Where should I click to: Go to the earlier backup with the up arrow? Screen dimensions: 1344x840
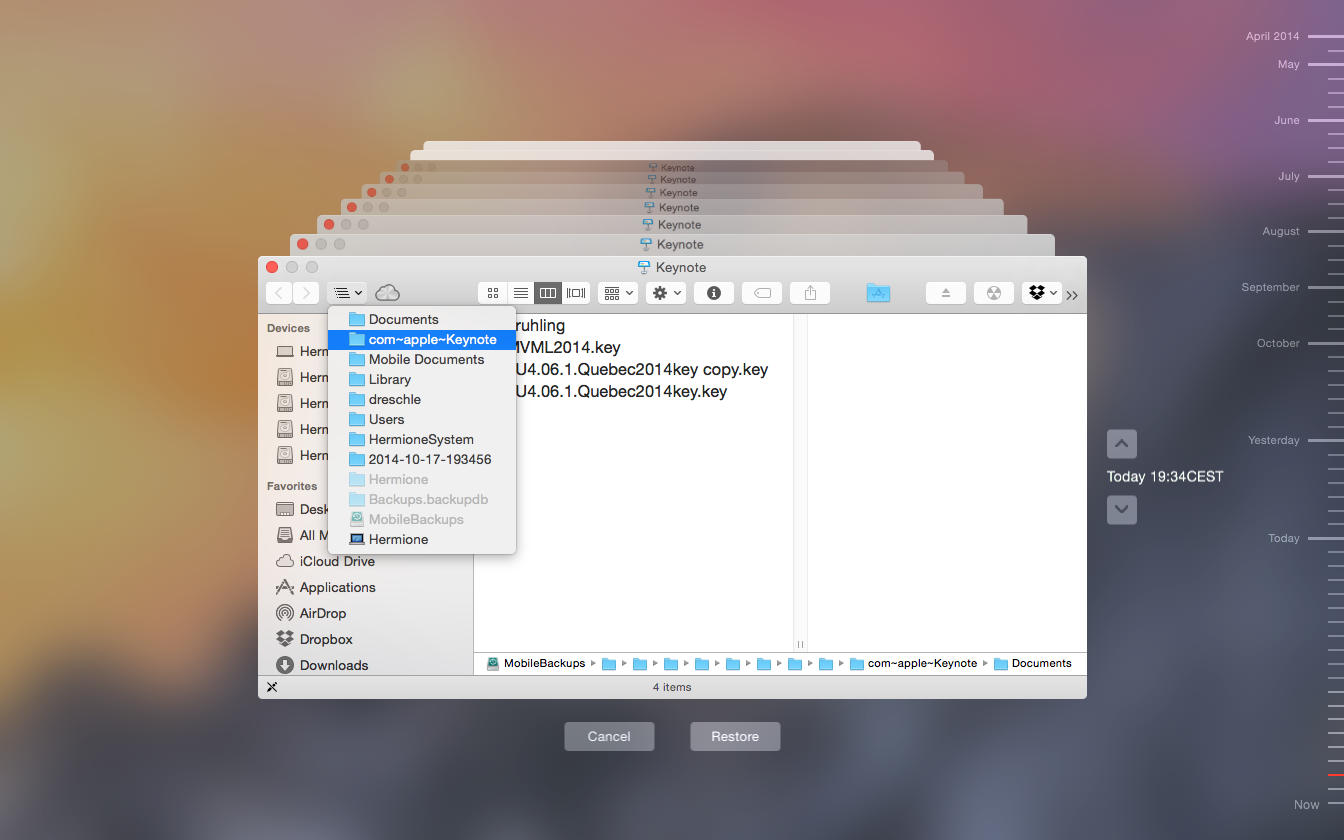tap(1122, 443)
